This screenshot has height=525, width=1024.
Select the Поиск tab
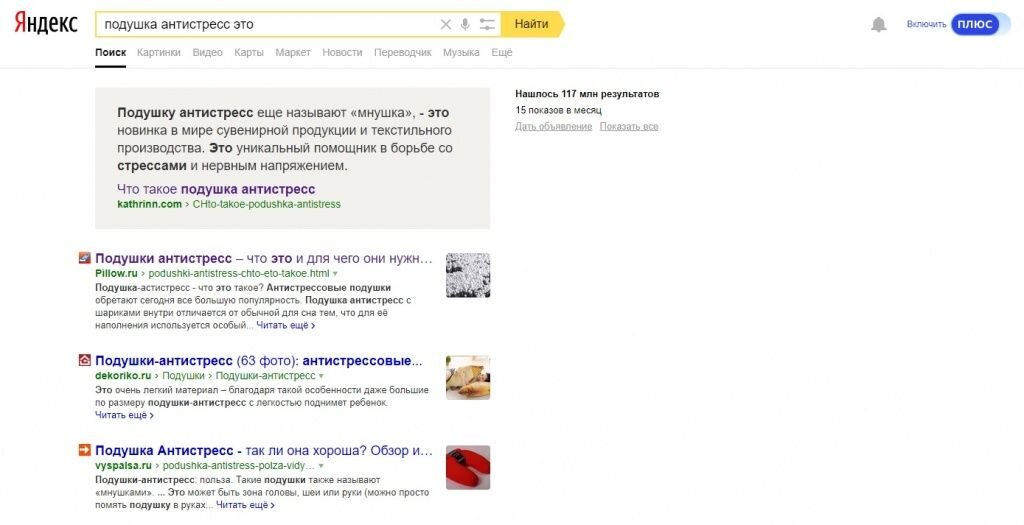coord(110,52)
